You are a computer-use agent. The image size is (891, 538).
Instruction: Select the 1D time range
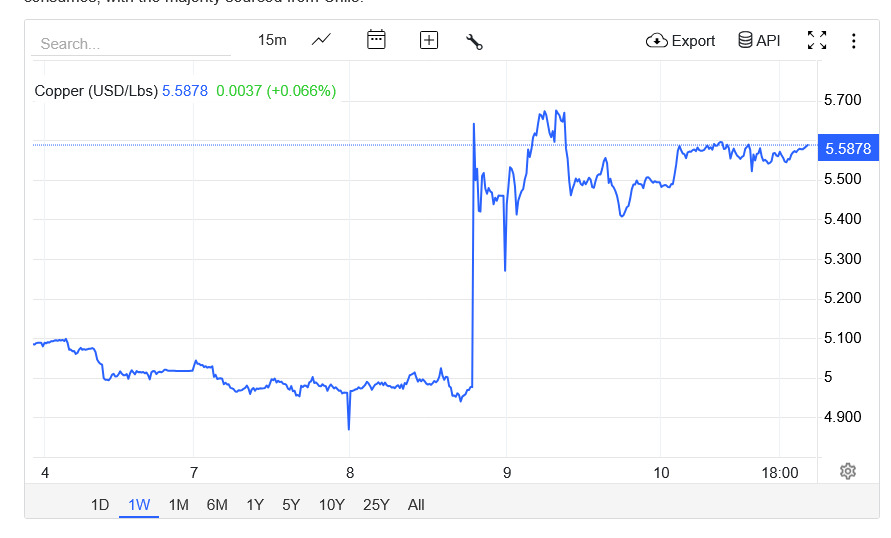tap(100, 505)
